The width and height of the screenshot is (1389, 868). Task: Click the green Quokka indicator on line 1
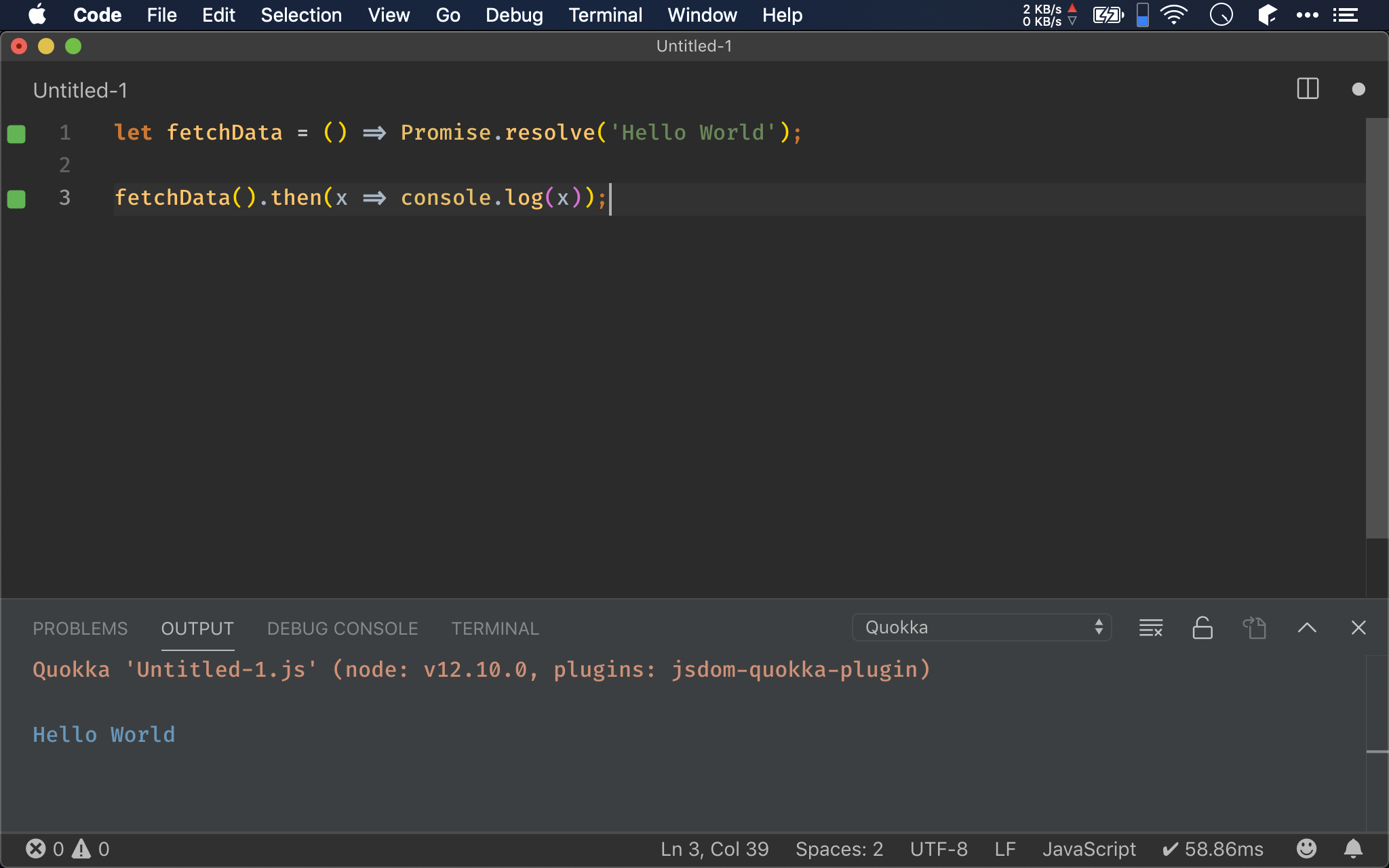[16, 134]
